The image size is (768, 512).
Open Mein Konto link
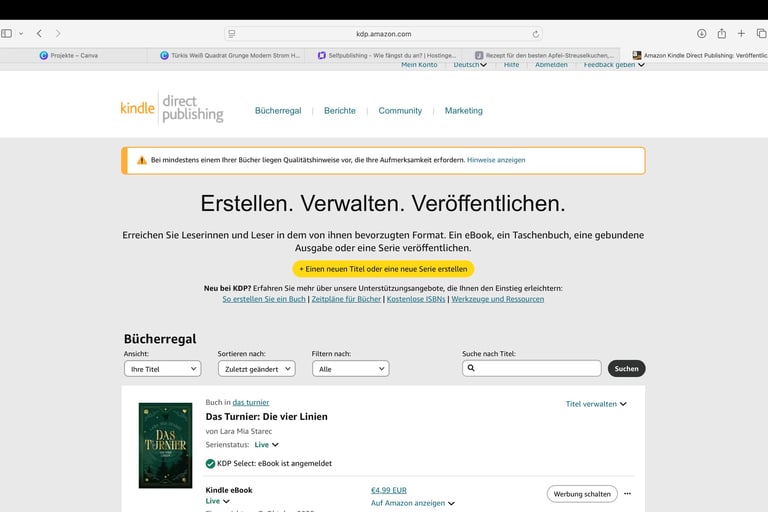(419, 65)
